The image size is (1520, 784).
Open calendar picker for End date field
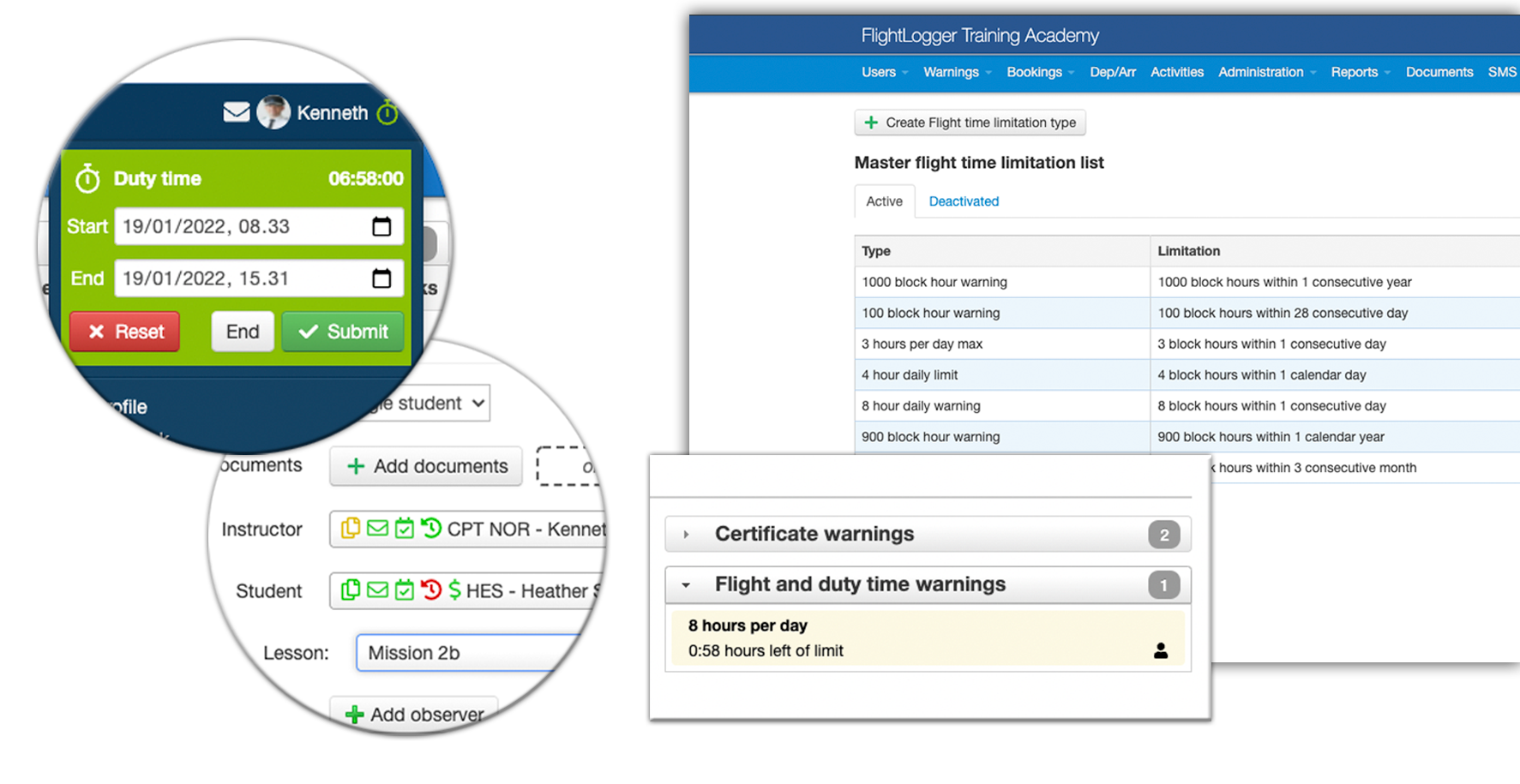pos(382,278)
